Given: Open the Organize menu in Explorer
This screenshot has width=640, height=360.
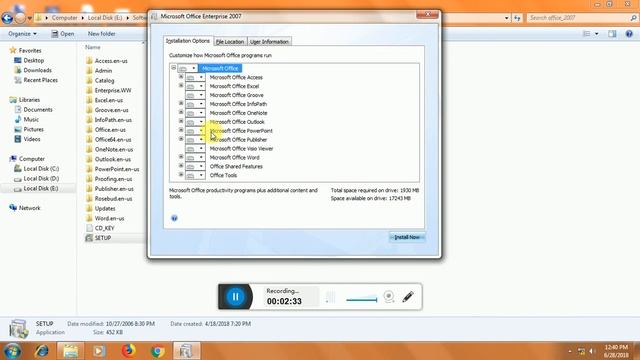Looking at the screenshot, I should click(22, 34).
